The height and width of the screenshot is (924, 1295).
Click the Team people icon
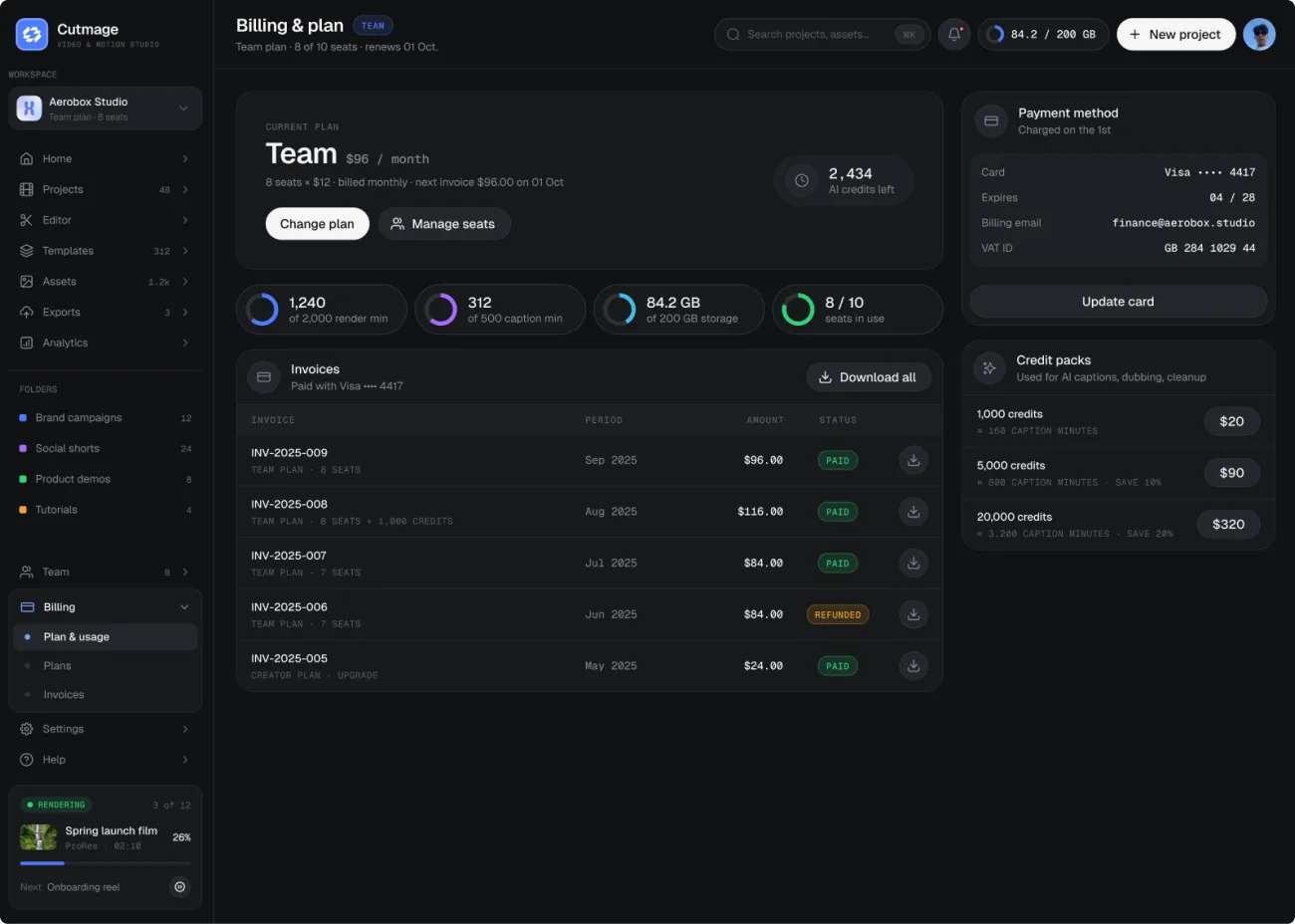click(x=27, y=572)
